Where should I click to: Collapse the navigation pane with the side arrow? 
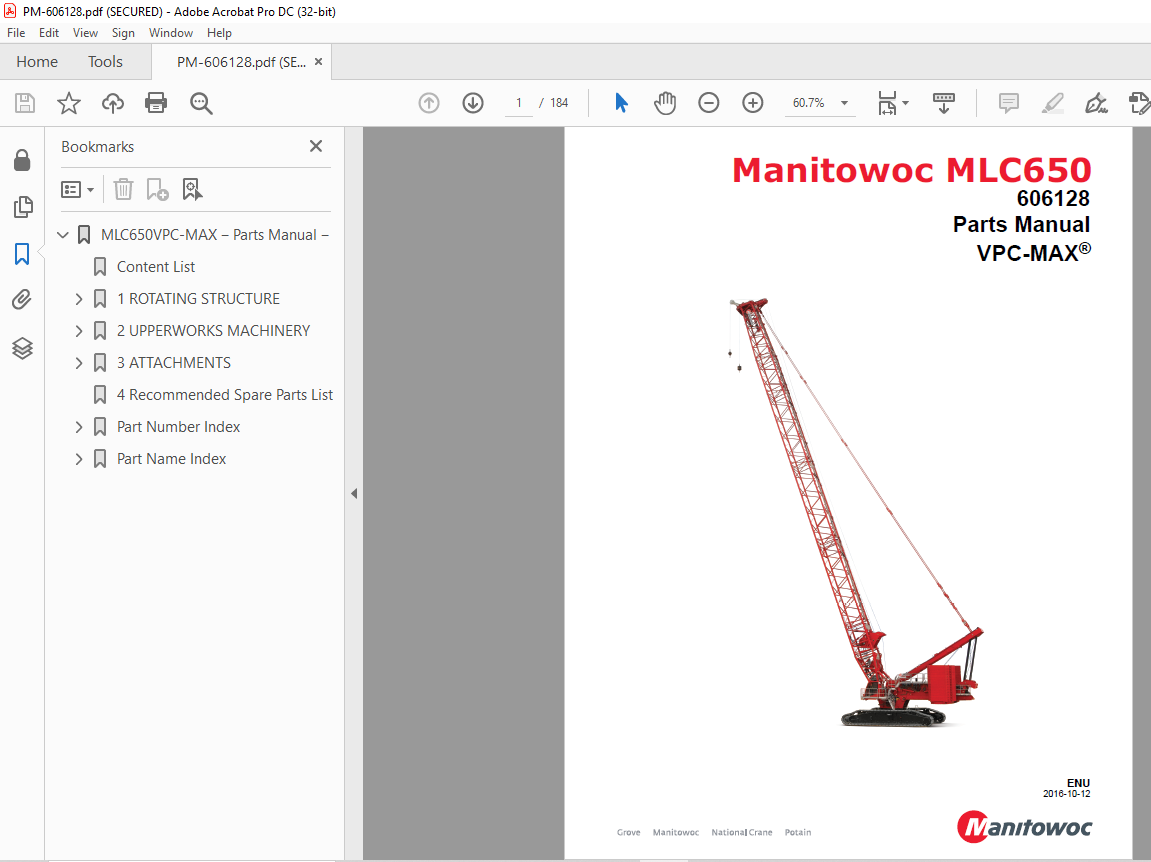[354, 493]
